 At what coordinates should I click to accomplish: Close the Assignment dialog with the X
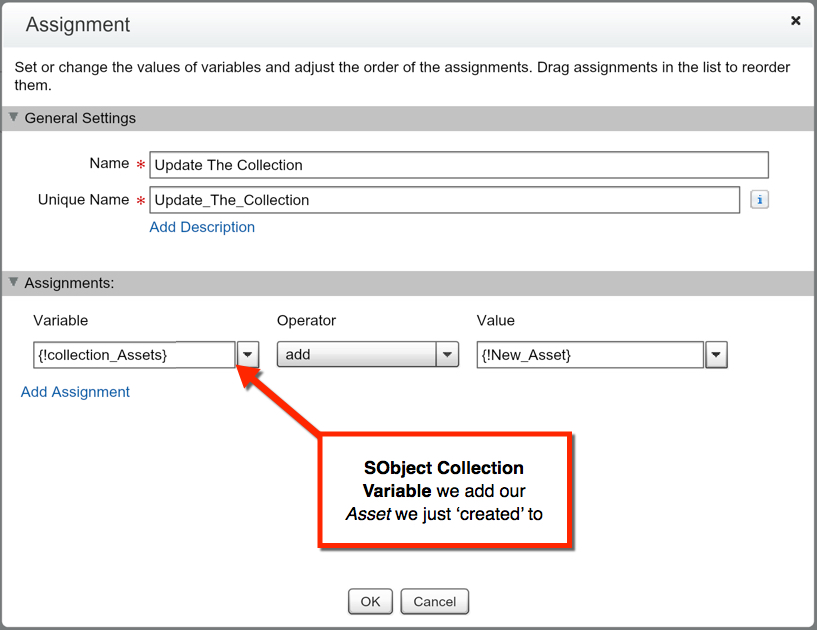[x=796, y=20]
